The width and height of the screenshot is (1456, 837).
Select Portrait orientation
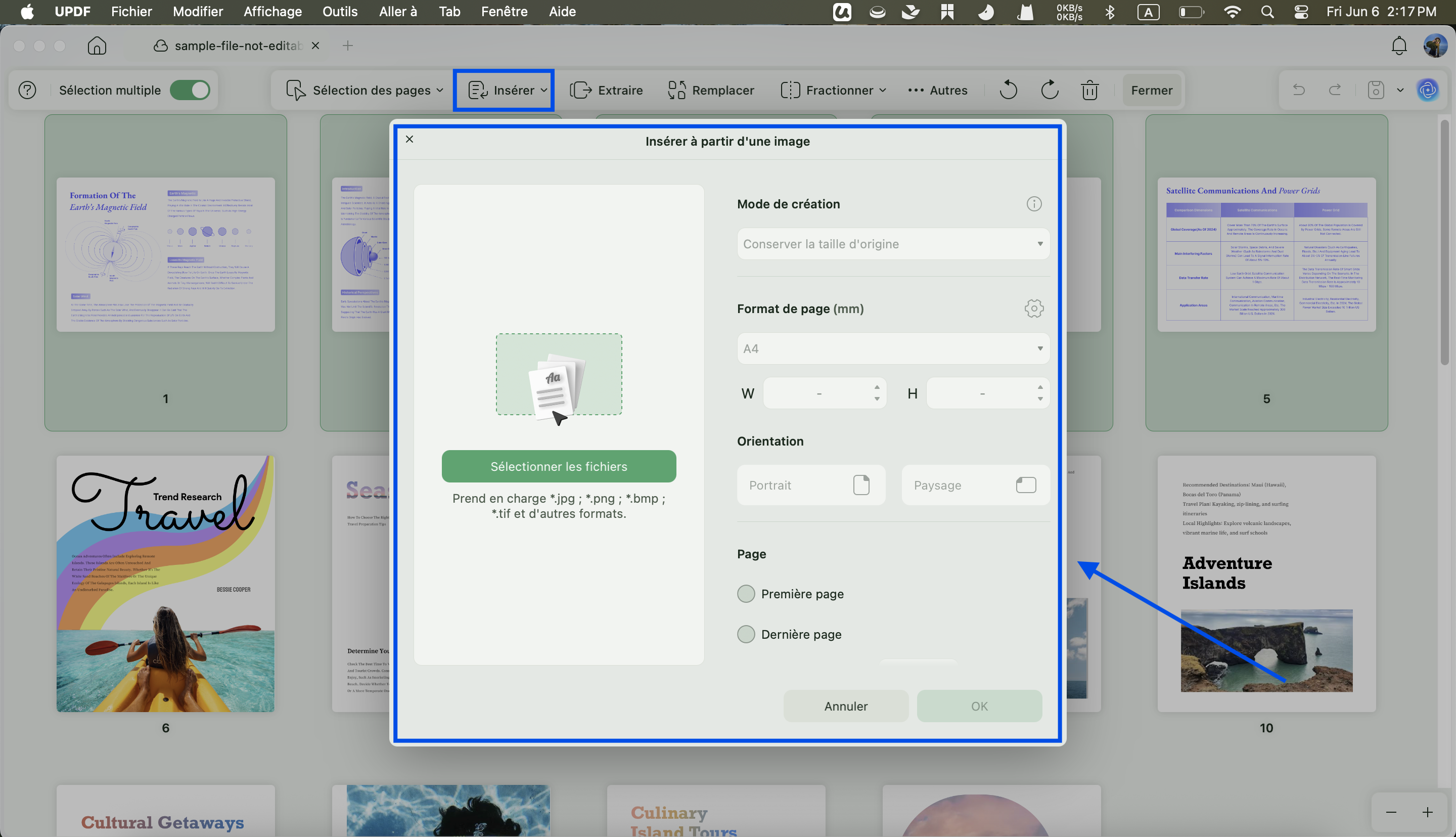pos(811,485)
